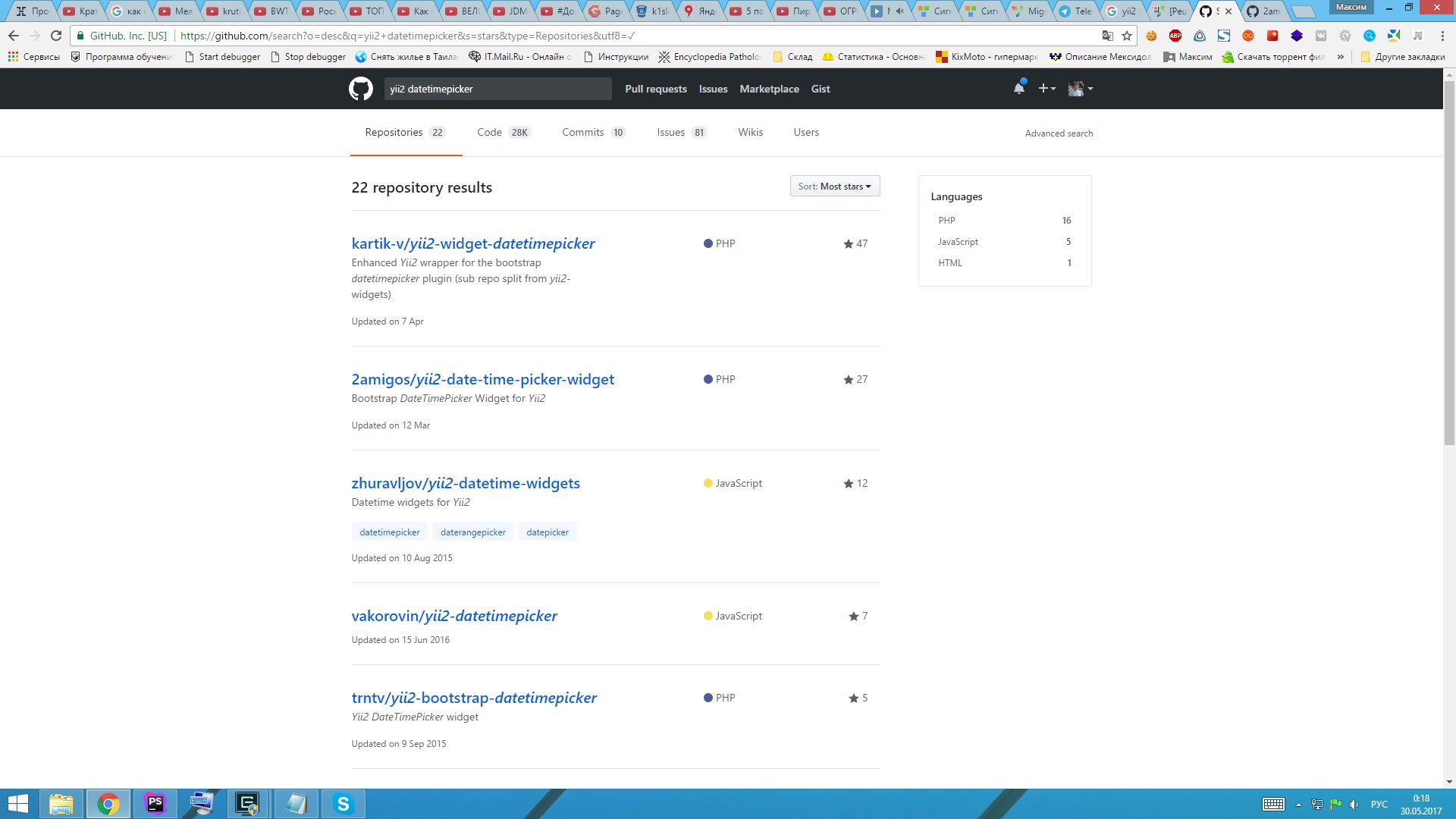This screenshot has height=819, width=1456.
Task: Bookmark this page with the star icon
Action: 1127,36
